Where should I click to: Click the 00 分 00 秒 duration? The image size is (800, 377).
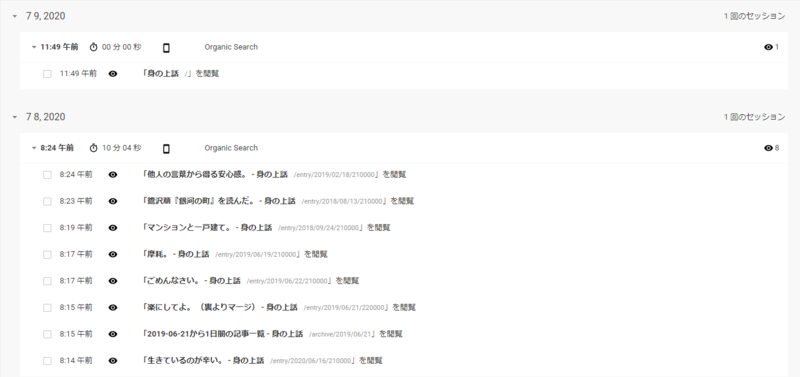[121, 47]
